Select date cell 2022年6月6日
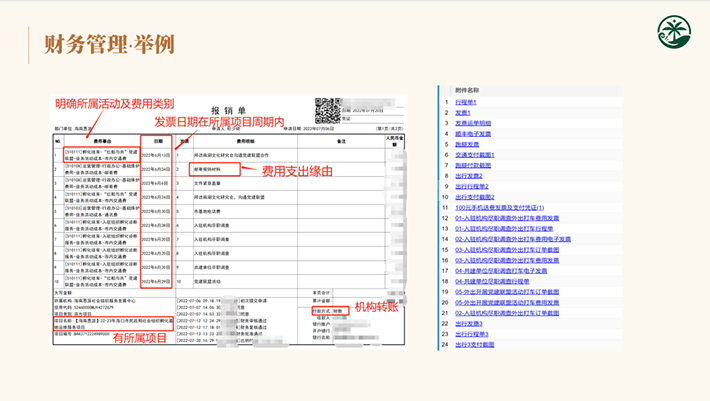Image resolution: width=710 pixels, height=401 pixels. (x=155, y=183)
